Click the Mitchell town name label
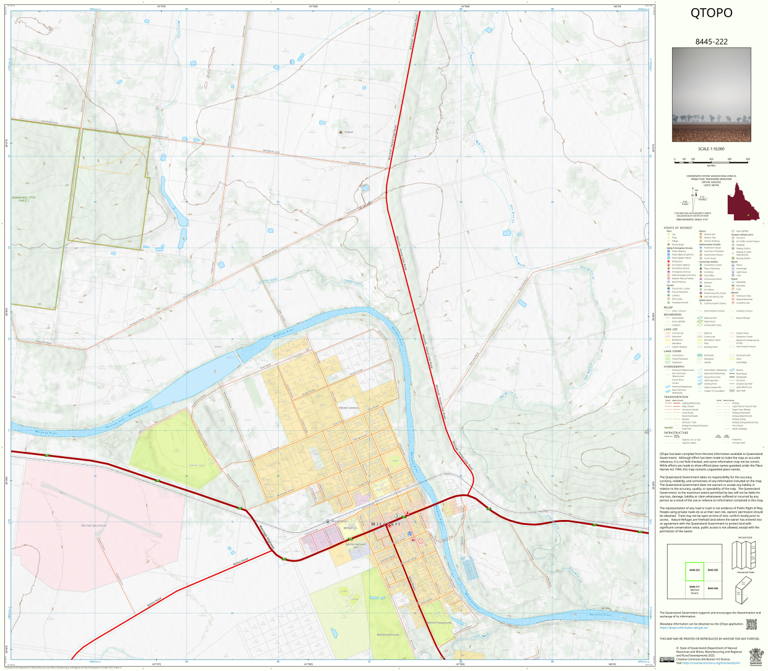 [x=386, y=524]
